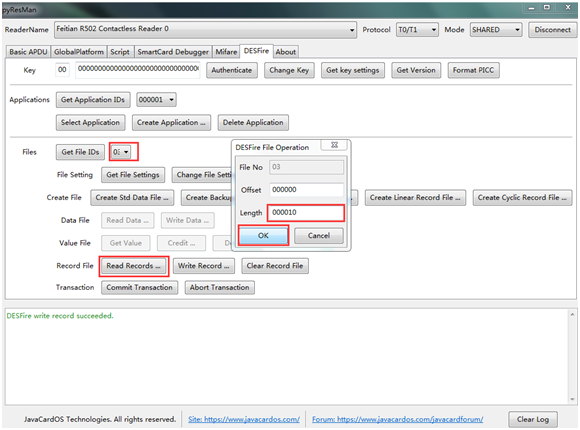Confirm the dialog with OK

(x=263, y=235)
